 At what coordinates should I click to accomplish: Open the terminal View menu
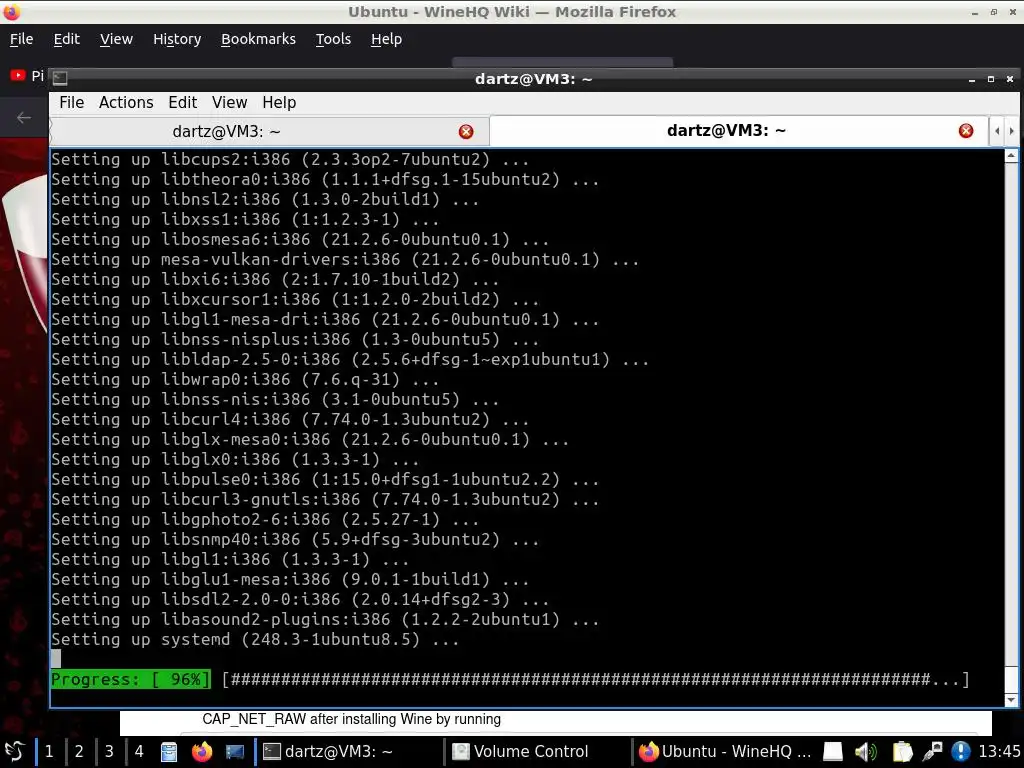pyautogui.click(x=229, y=103)
